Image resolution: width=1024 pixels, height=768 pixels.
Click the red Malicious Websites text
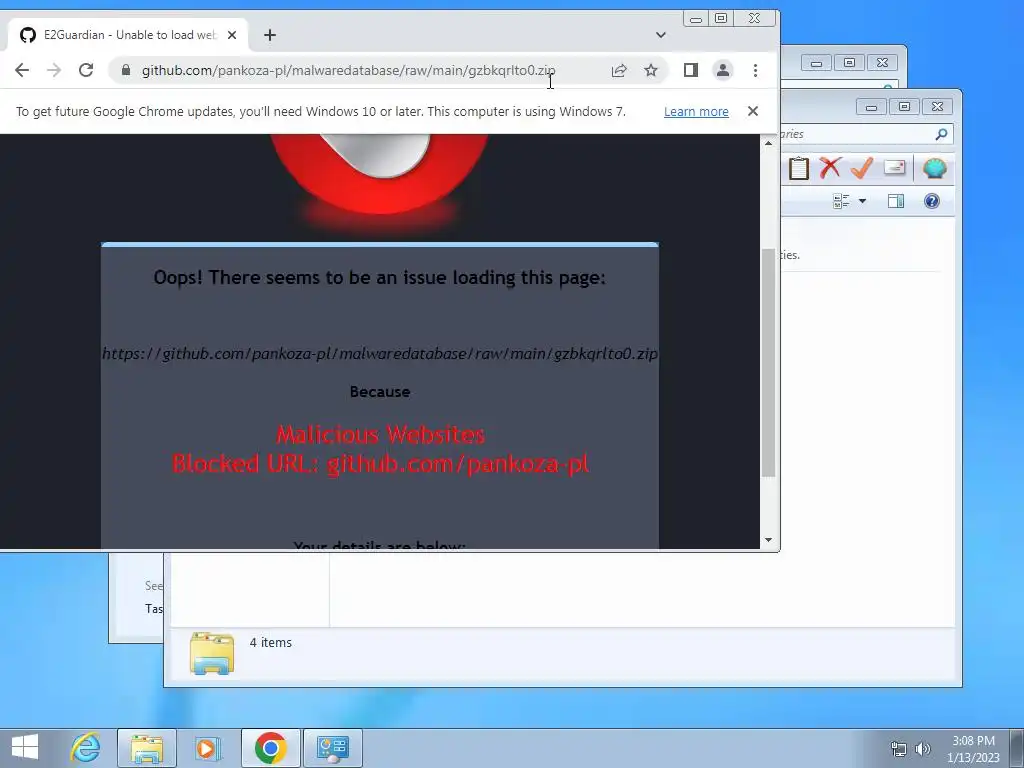click(x=380, y=434)
